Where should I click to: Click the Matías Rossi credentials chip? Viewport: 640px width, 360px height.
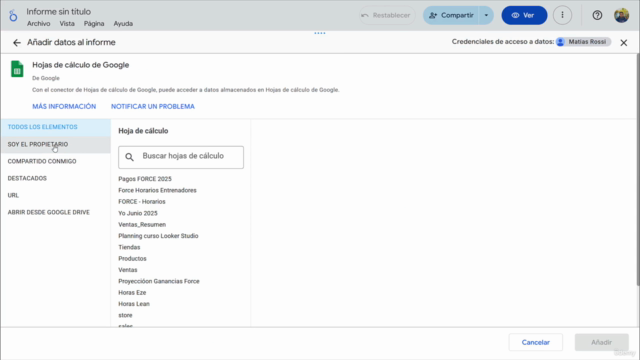pos(583,42)
